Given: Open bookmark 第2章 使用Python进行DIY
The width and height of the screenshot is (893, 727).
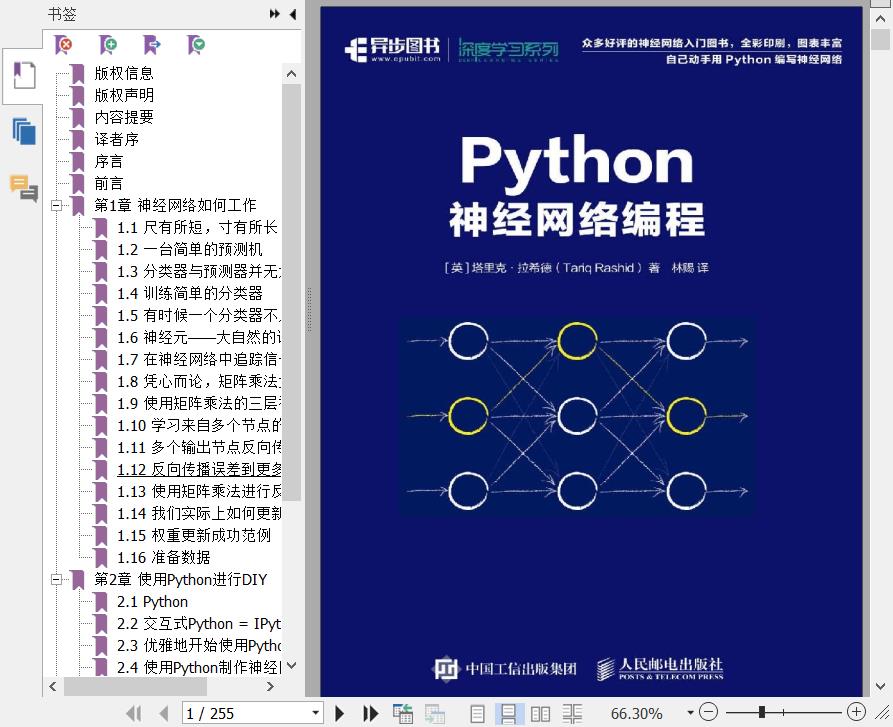Looking at the screenshot, I should [x=181, y=580].
